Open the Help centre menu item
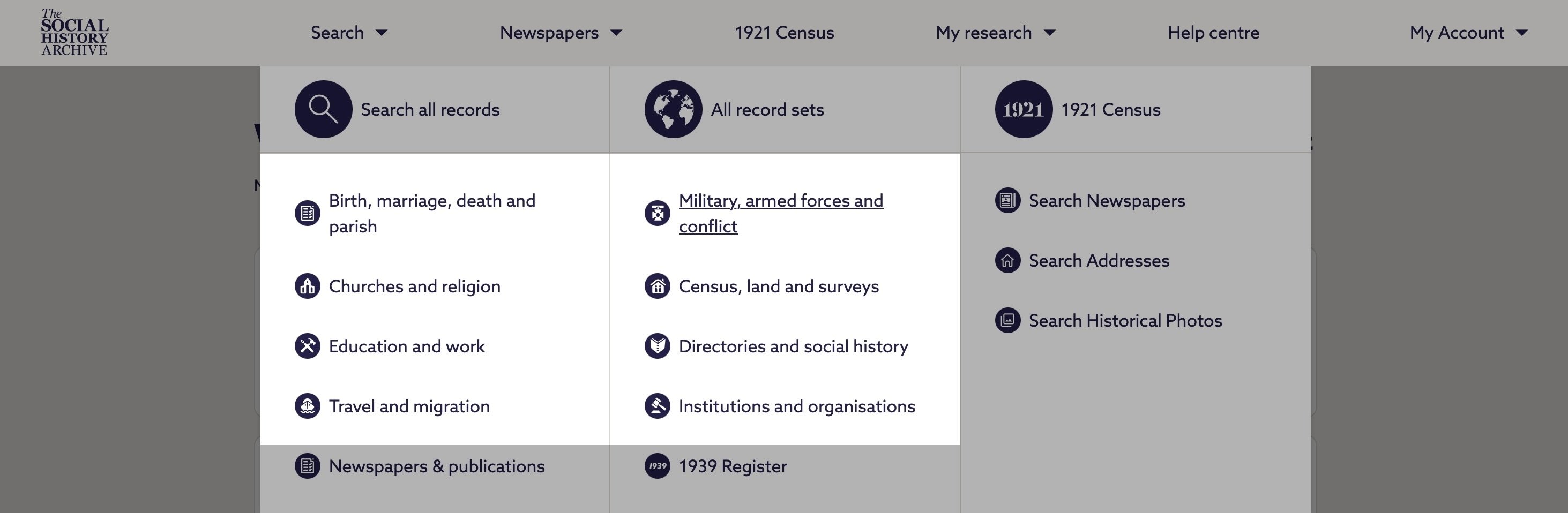1568x513 pixels. 1213,32
